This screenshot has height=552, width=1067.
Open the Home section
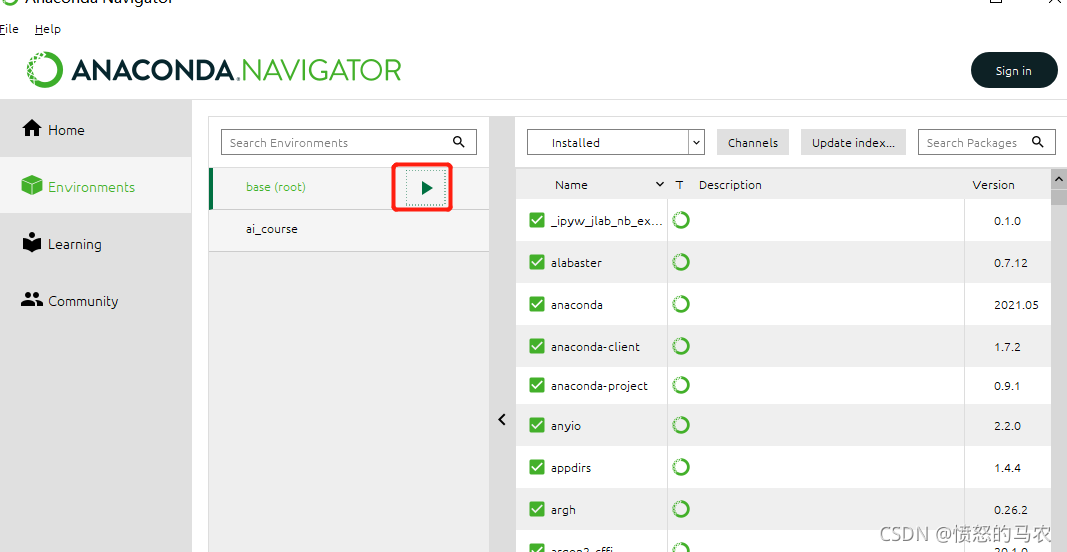[95, 129]
